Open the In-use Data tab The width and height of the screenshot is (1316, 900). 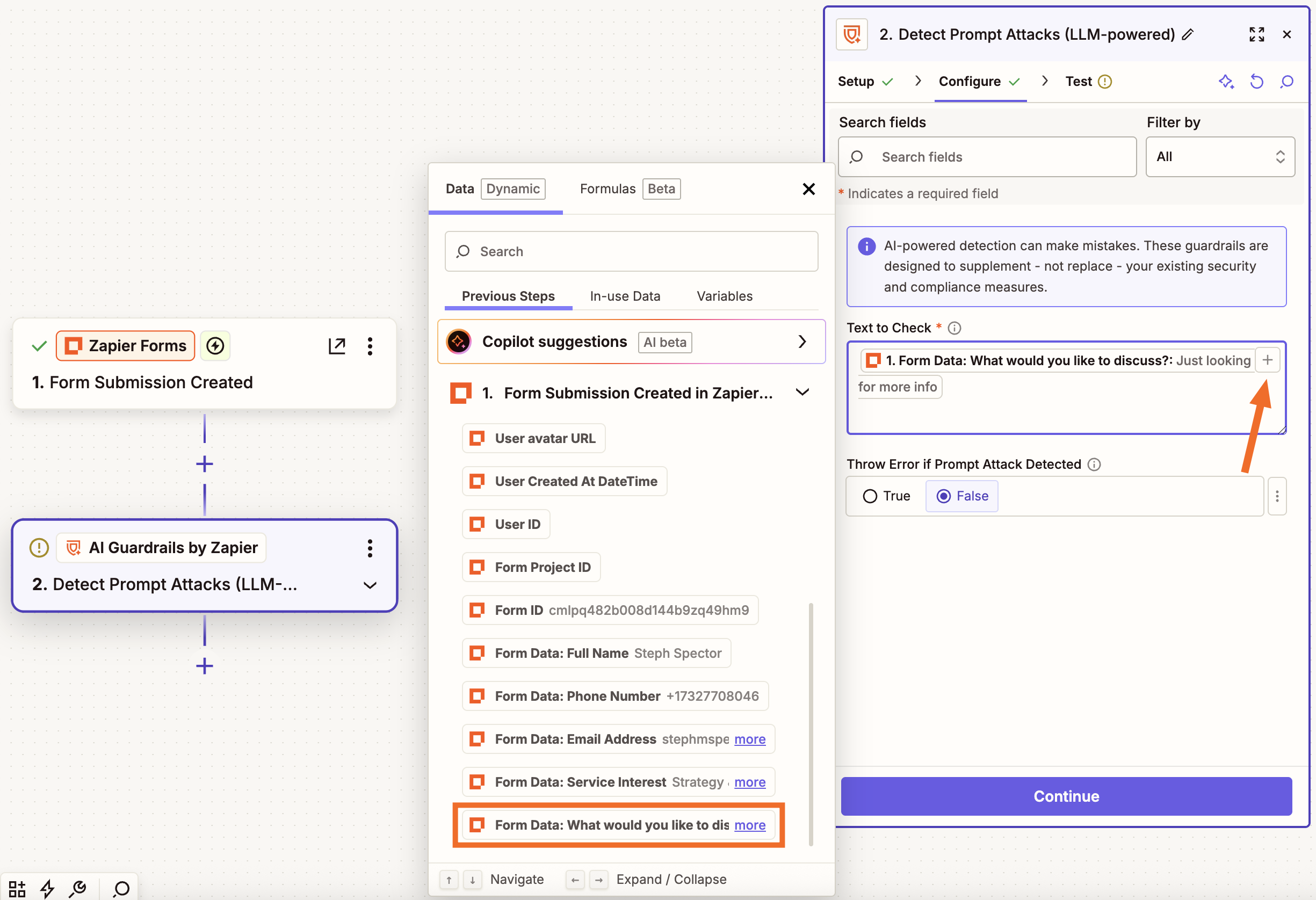pos(625,295)
